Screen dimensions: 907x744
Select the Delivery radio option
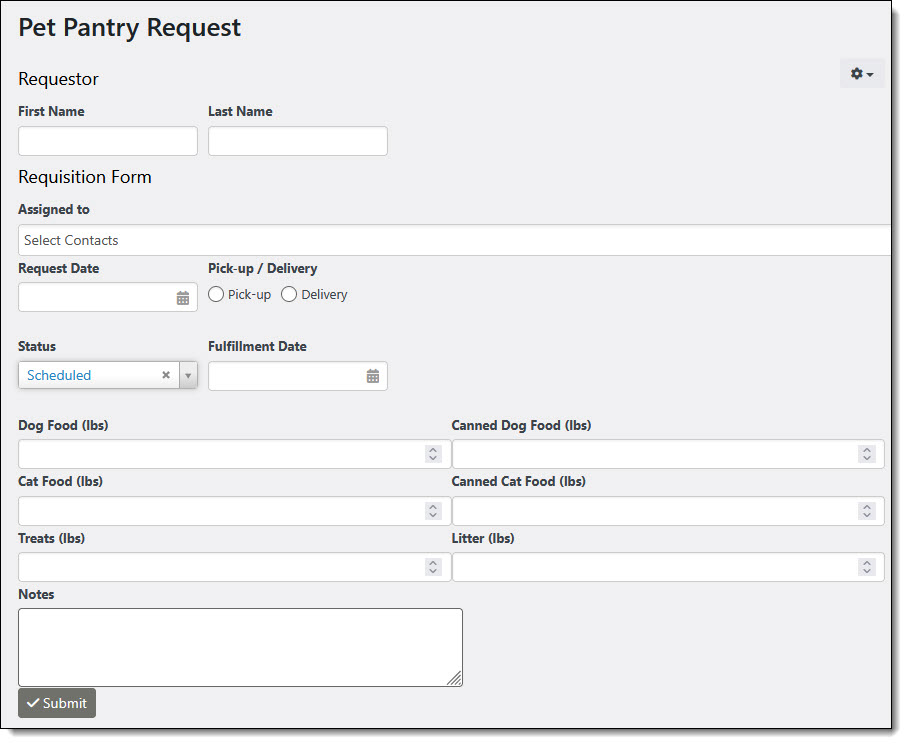(289, 295)
